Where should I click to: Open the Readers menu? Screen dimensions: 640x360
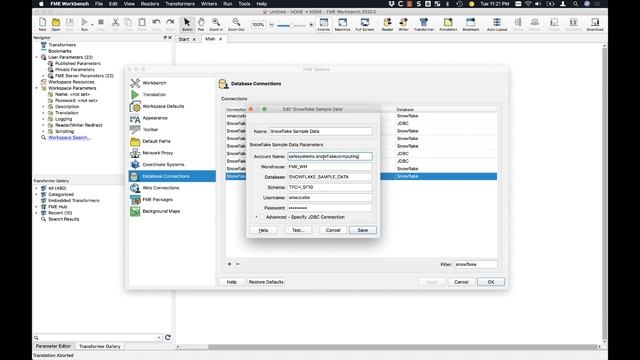point(150,4)
